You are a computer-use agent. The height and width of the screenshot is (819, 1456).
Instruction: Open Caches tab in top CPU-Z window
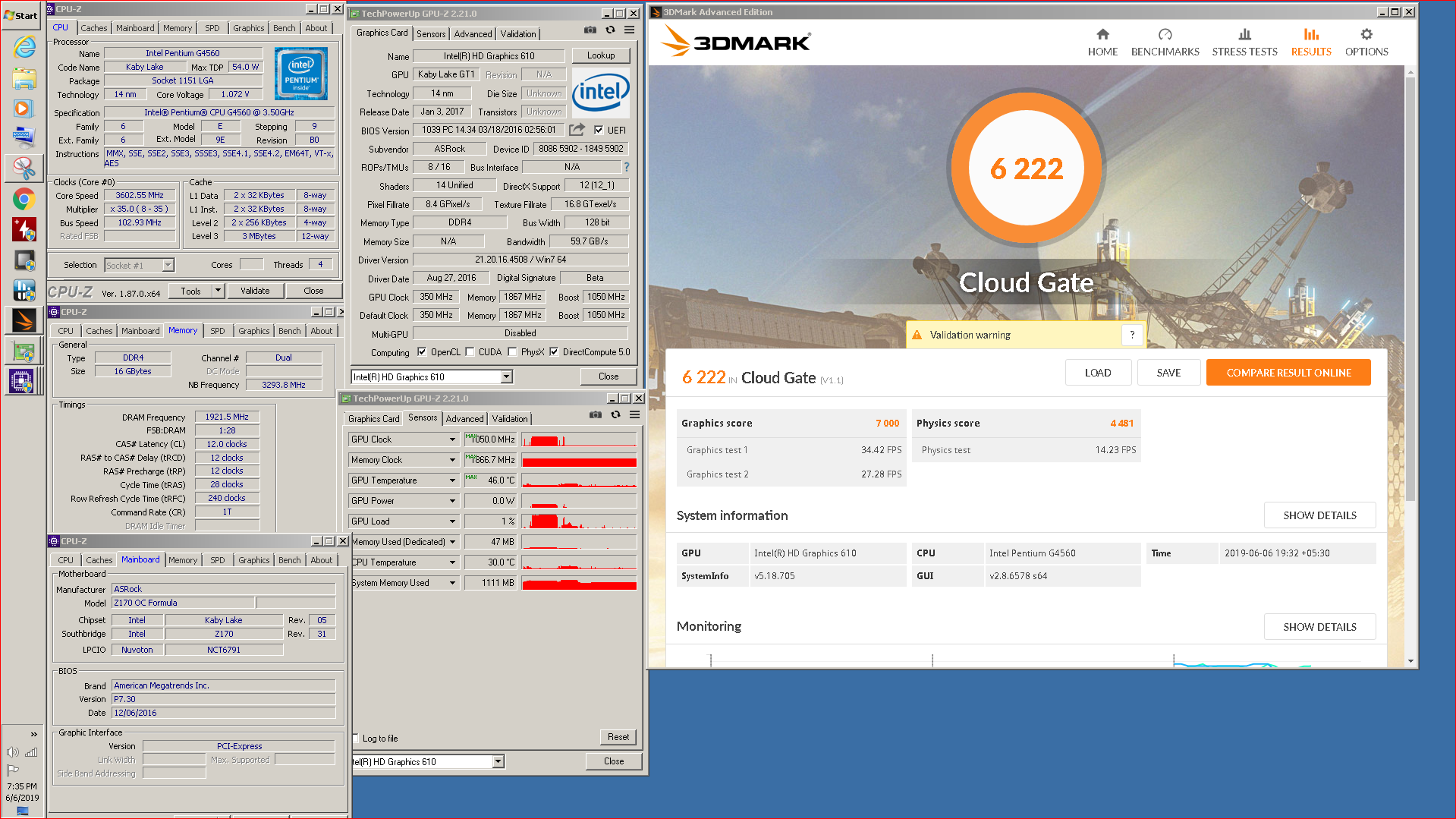click(94, 28)
